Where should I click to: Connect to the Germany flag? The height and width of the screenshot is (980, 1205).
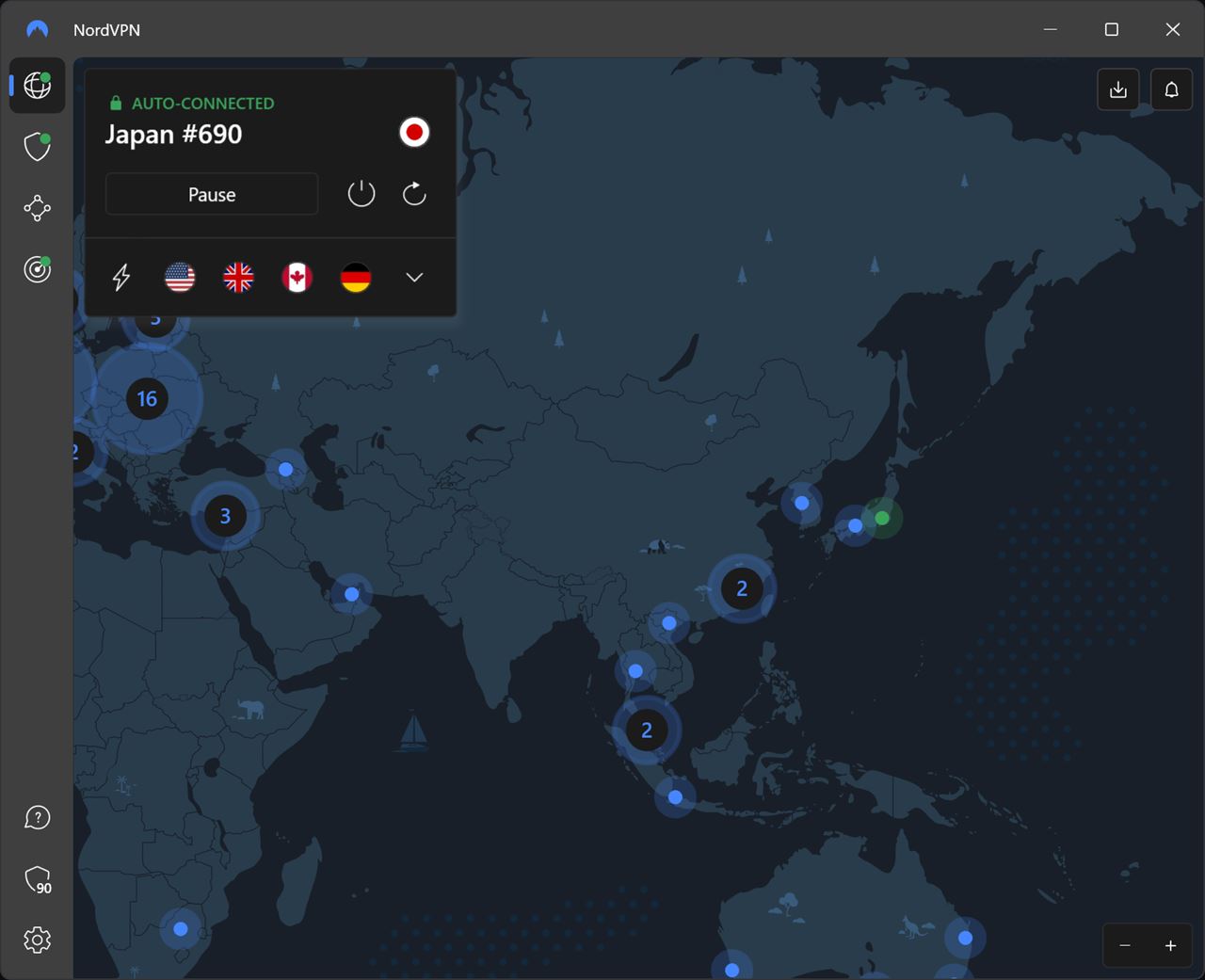tap(356, 277)
